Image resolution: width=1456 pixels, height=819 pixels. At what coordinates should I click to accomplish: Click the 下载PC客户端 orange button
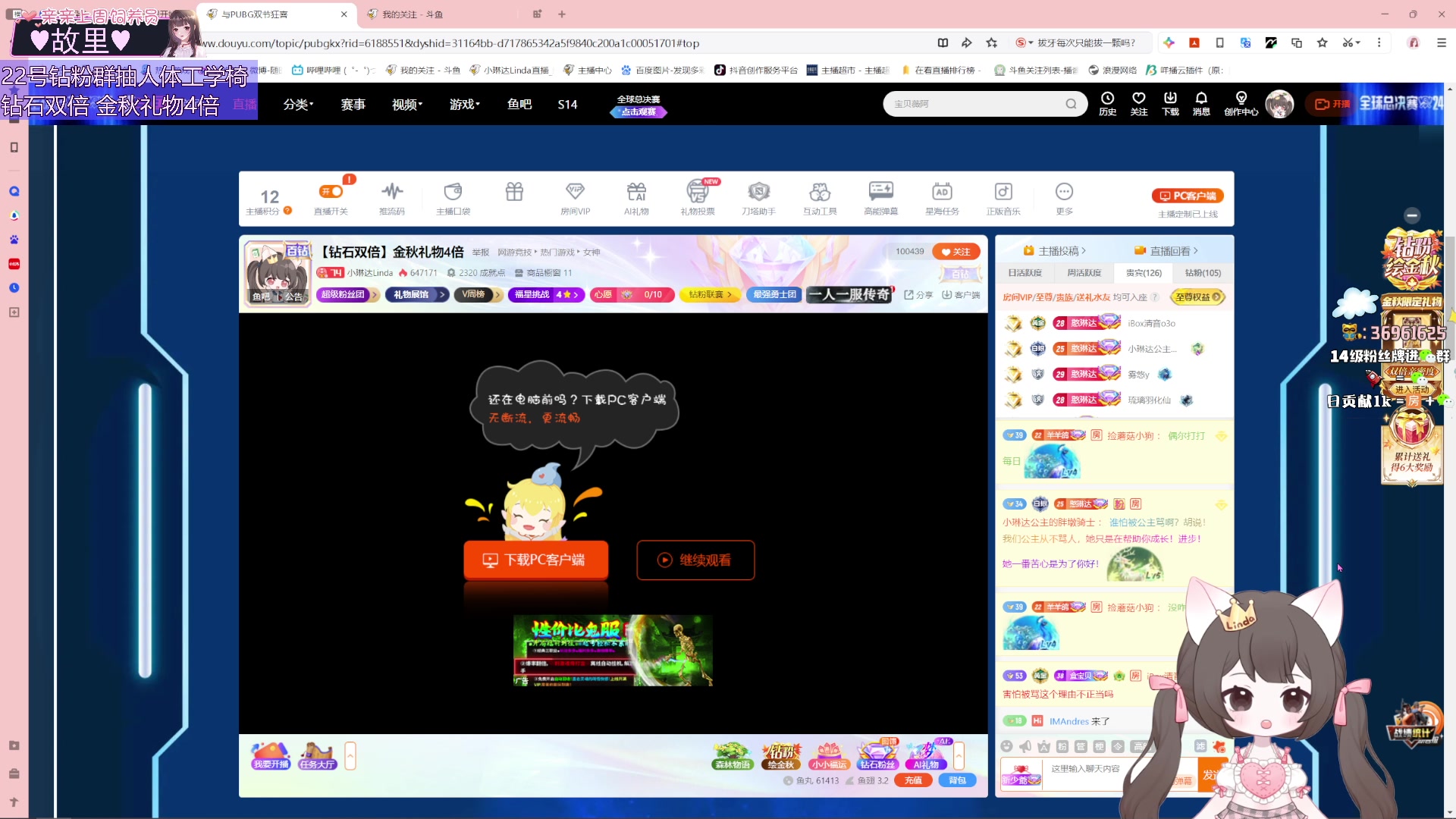click(535, 560)
